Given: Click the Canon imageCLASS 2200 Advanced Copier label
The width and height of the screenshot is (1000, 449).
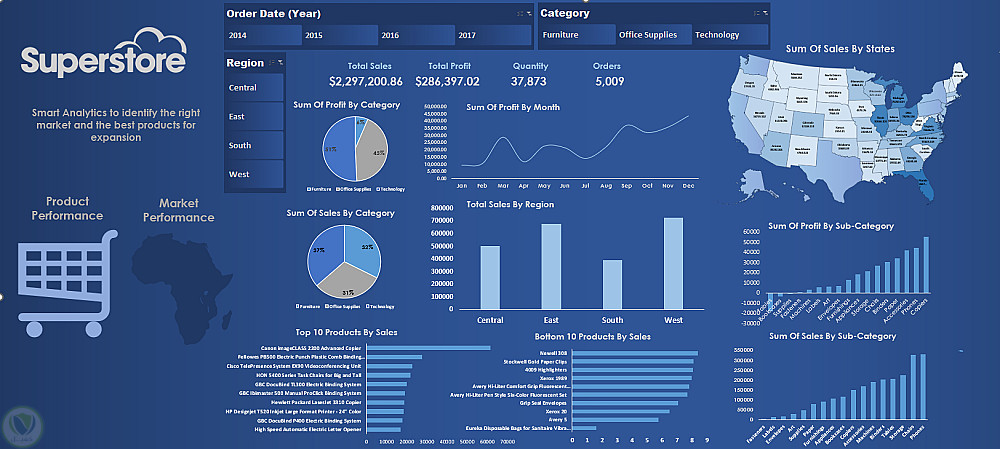Looking at the screenshot, I should [311, 348].
